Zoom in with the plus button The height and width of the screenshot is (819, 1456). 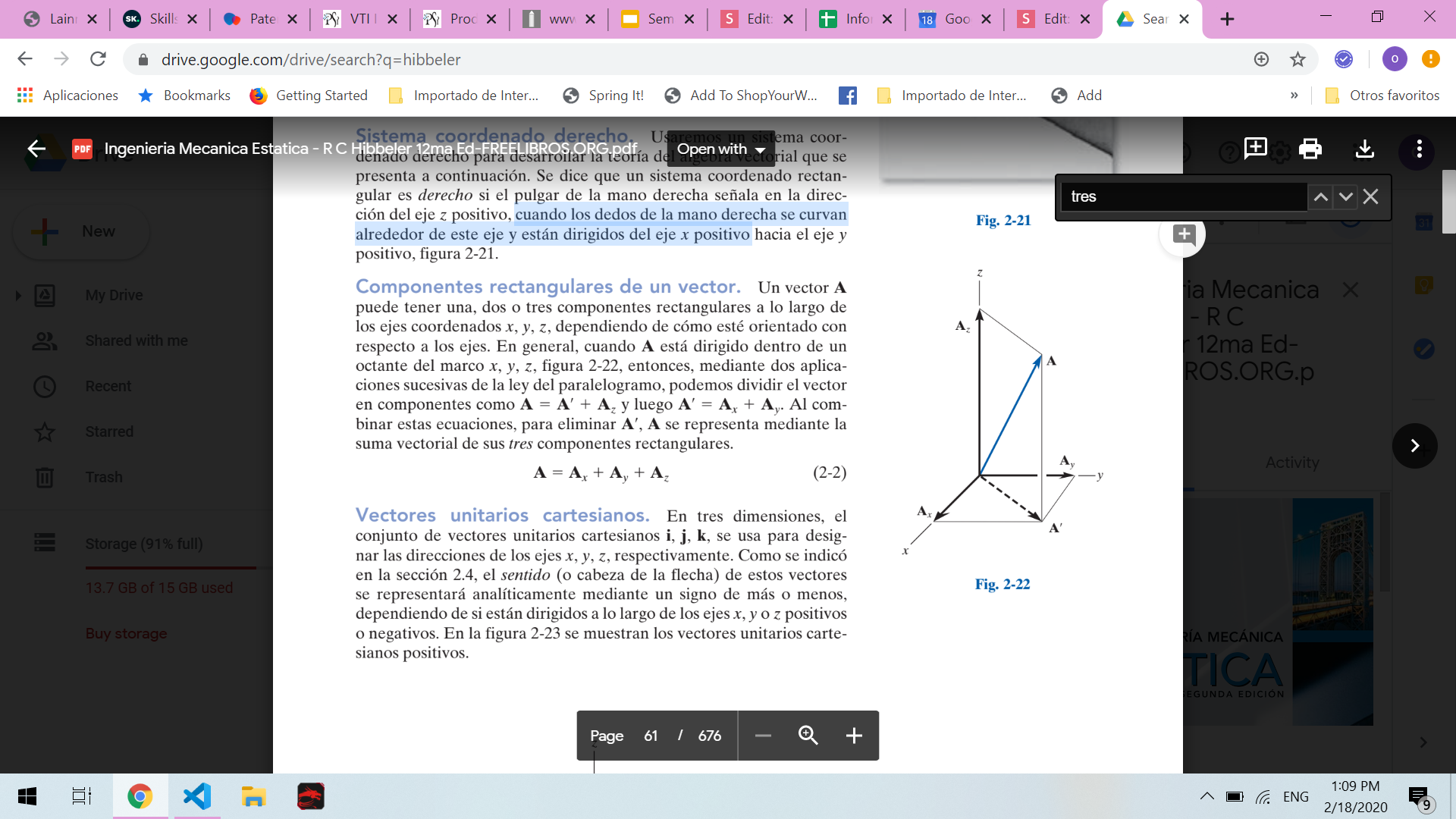(854, 736)
